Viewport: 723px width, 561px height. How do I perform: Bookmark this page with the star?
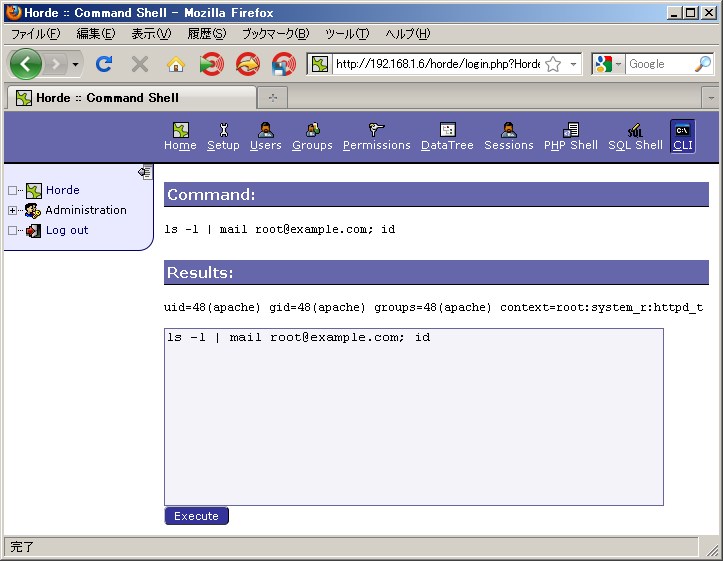coord(553,64)
